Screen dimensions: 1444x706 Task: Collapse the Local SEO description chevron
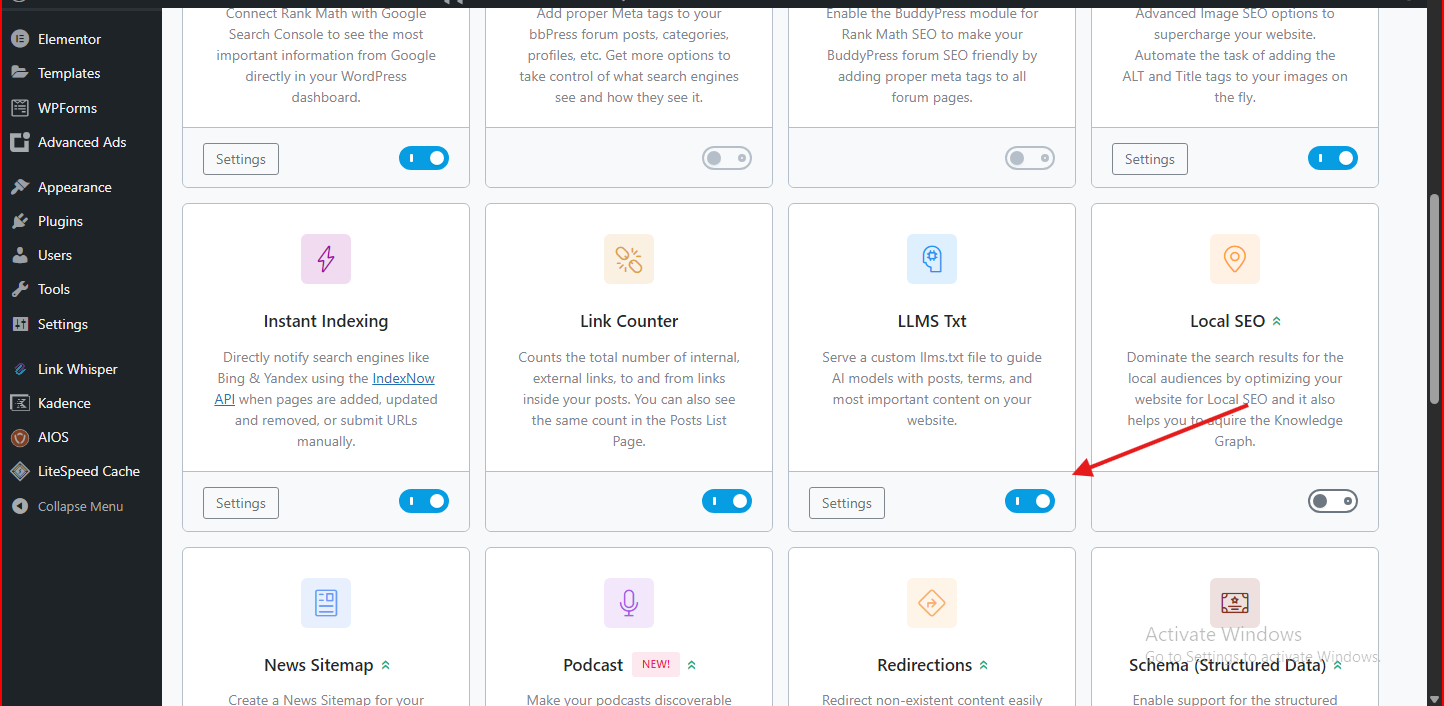[x=1276, y=320]
